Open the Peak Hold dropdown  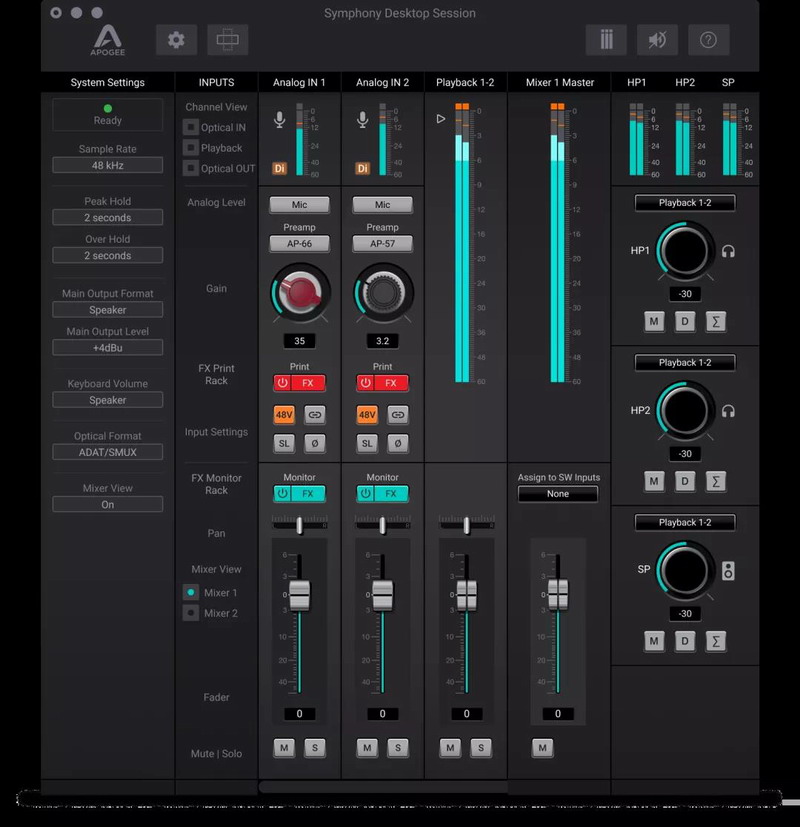click(x=108, y=217)
